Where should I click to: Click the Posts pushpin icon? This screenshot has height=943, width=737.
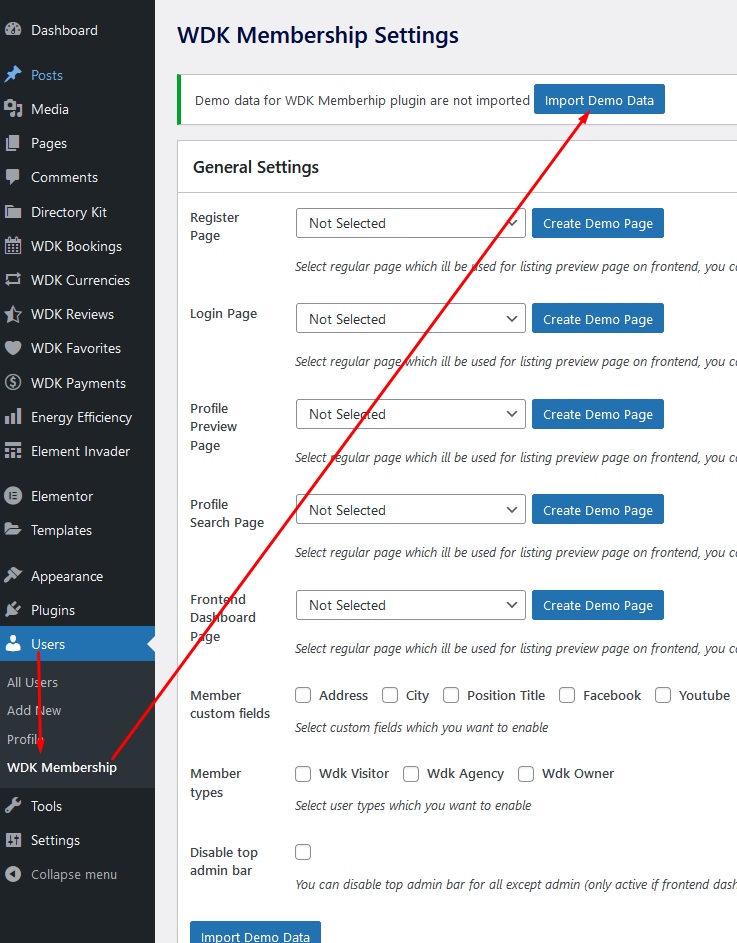tap(13, 75)
